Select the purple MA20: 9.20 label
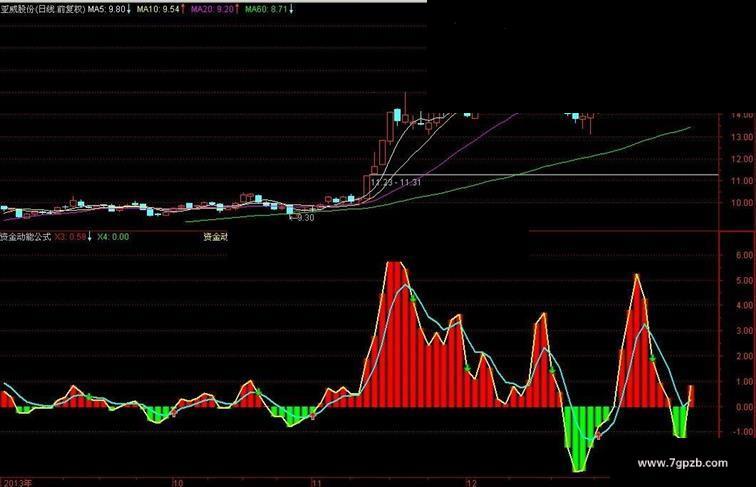This screenshot has width=756, height=487. pyautogui.click(x=213, y=9)
